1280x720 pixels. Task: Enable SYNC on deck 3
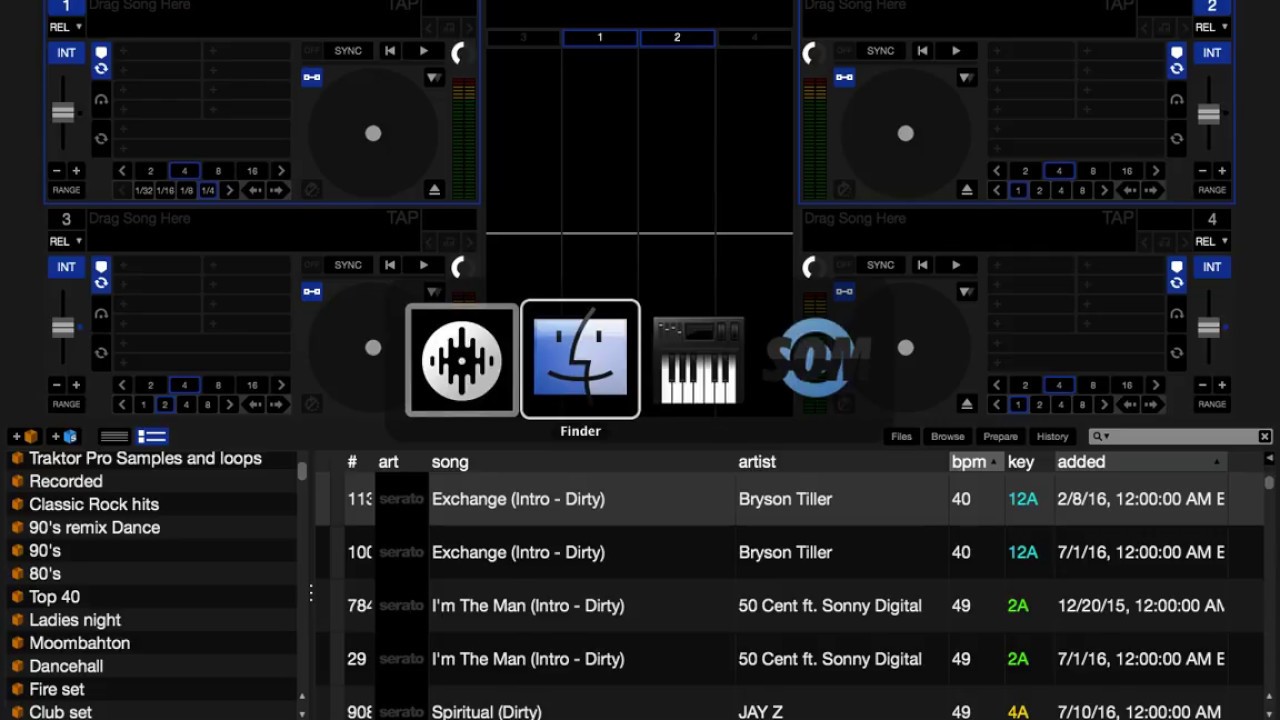(348, 265)
